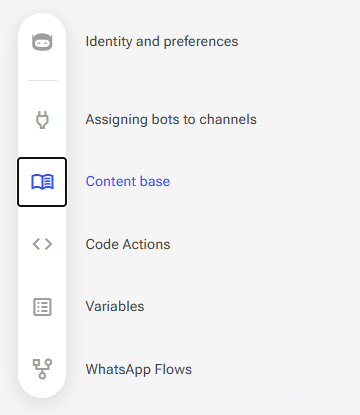This screenshot has height=415, width=360.
Task: Open the flow diagram icon
Action: pos(42,369)
